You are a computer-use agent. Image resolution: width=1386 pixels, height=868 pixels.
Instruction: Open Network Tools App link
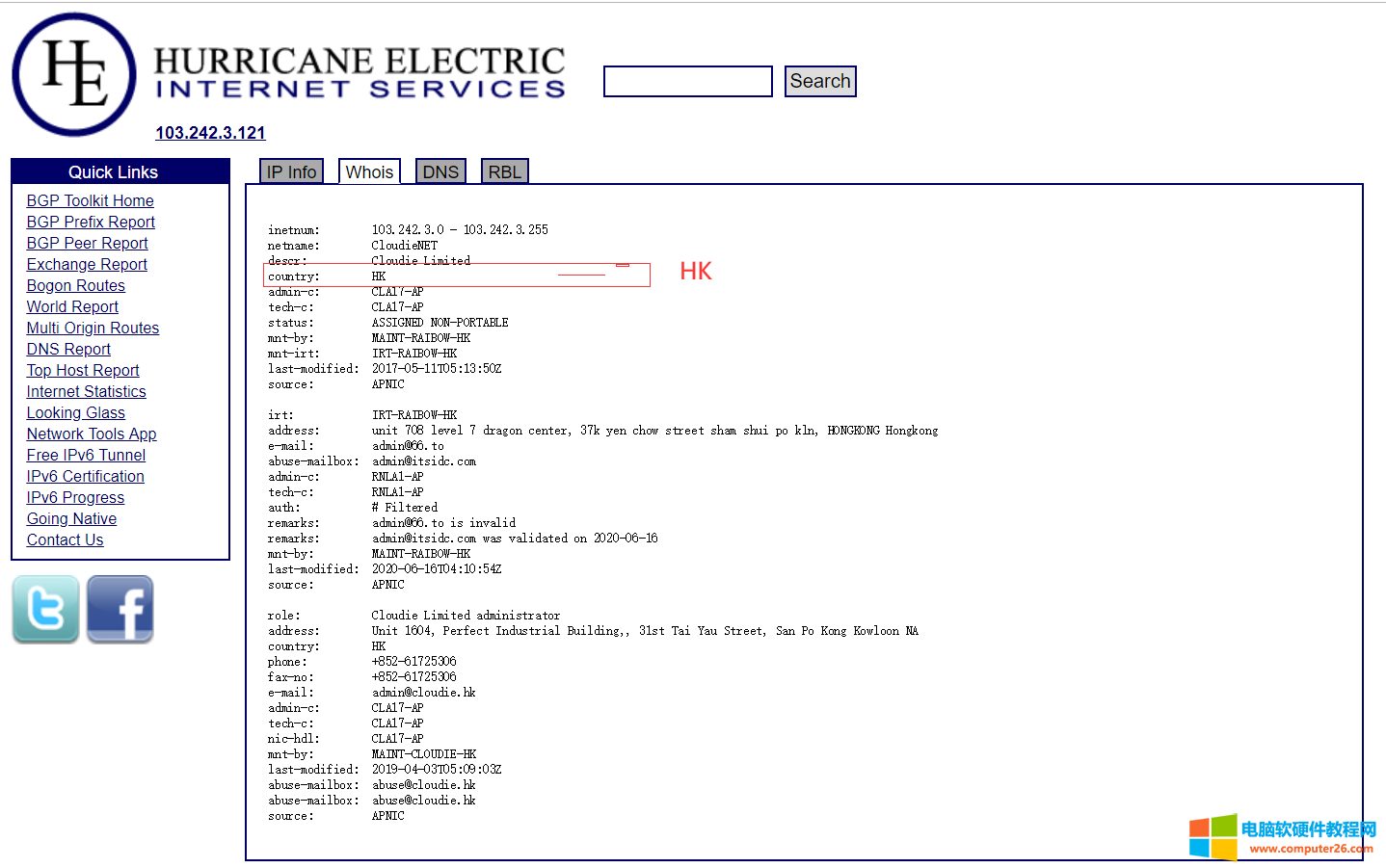[92, 434]
